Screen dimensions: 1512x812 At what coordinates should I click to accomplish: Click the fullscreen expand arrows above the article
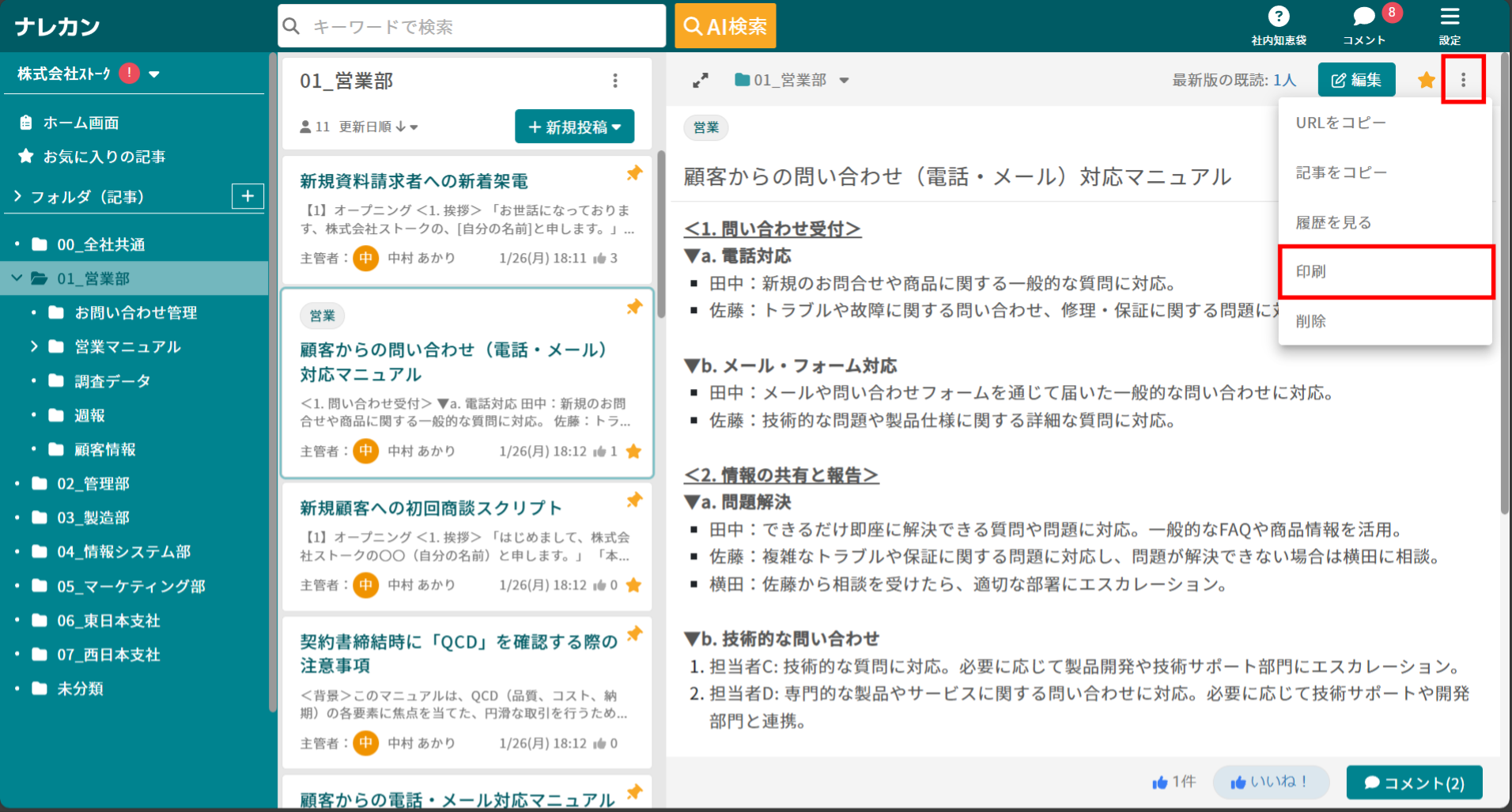(699, 80)
